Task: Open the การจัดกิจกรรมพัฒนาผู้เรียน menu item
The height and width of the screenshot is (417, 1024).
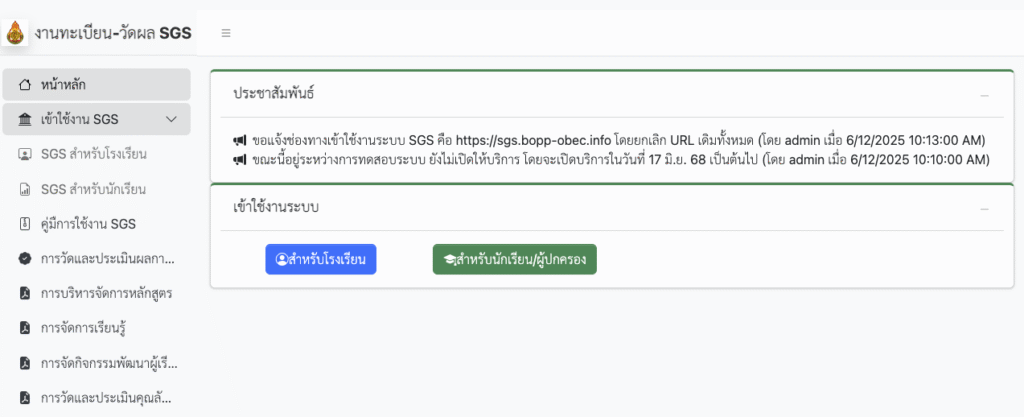Action: point(108,362)
